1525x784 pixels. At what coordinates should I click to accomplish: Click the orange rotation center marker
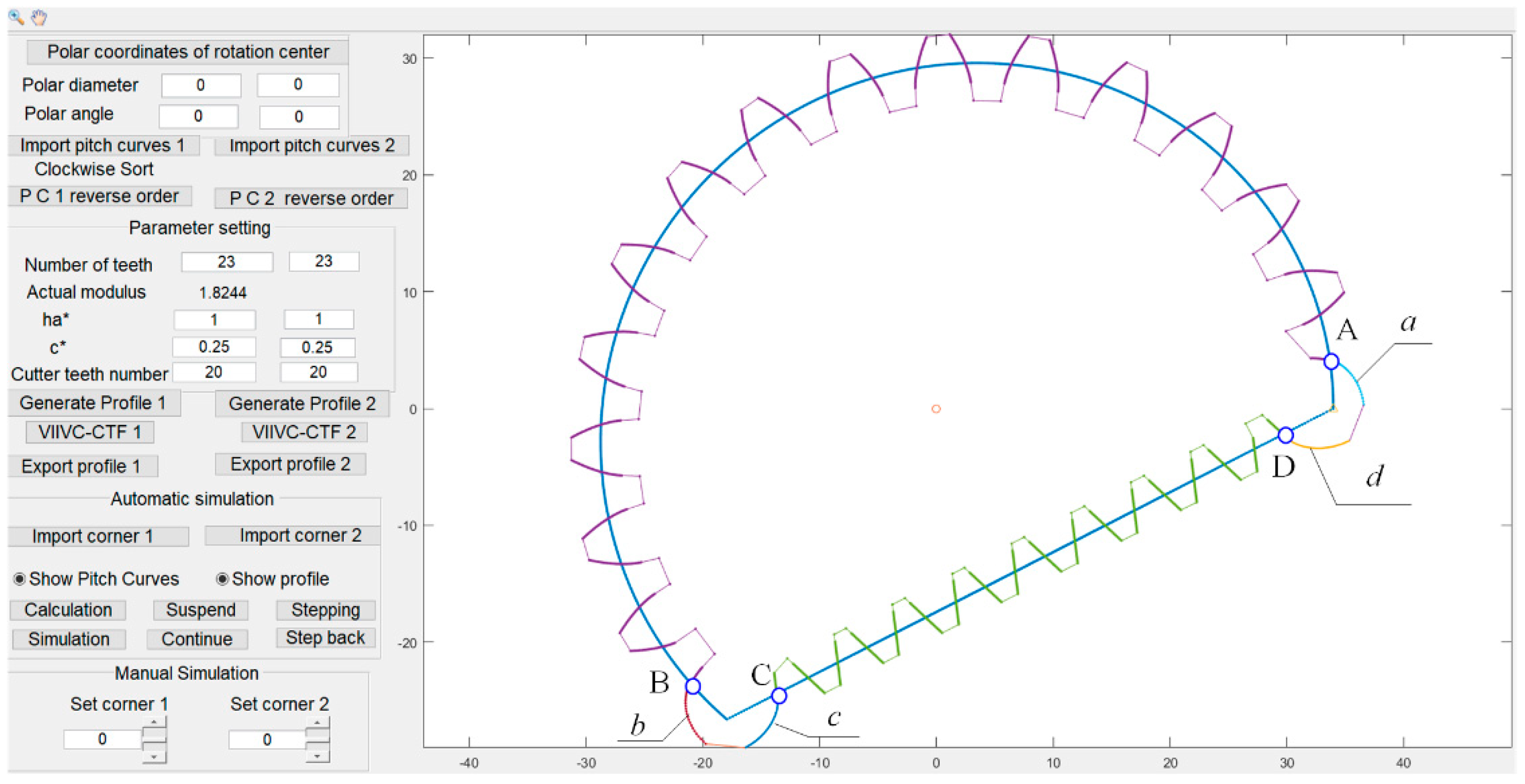point(936,409)
